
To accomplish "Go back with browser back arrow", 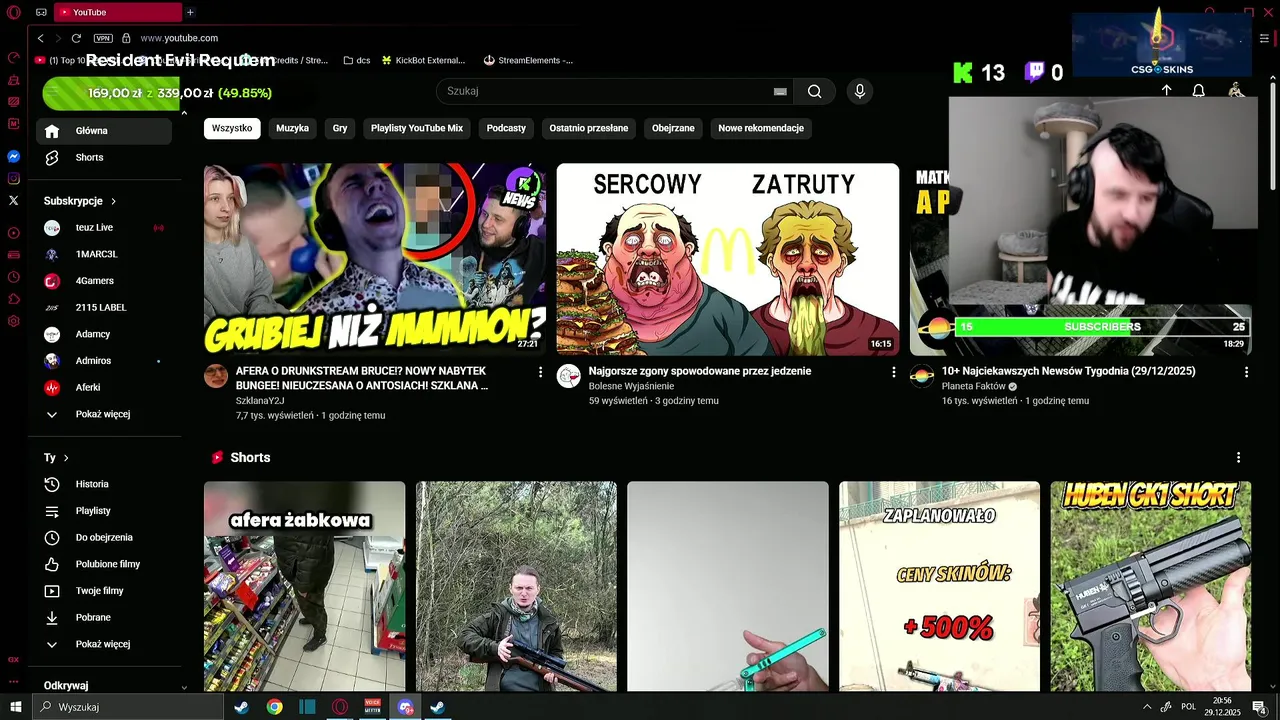I will 40,38.
